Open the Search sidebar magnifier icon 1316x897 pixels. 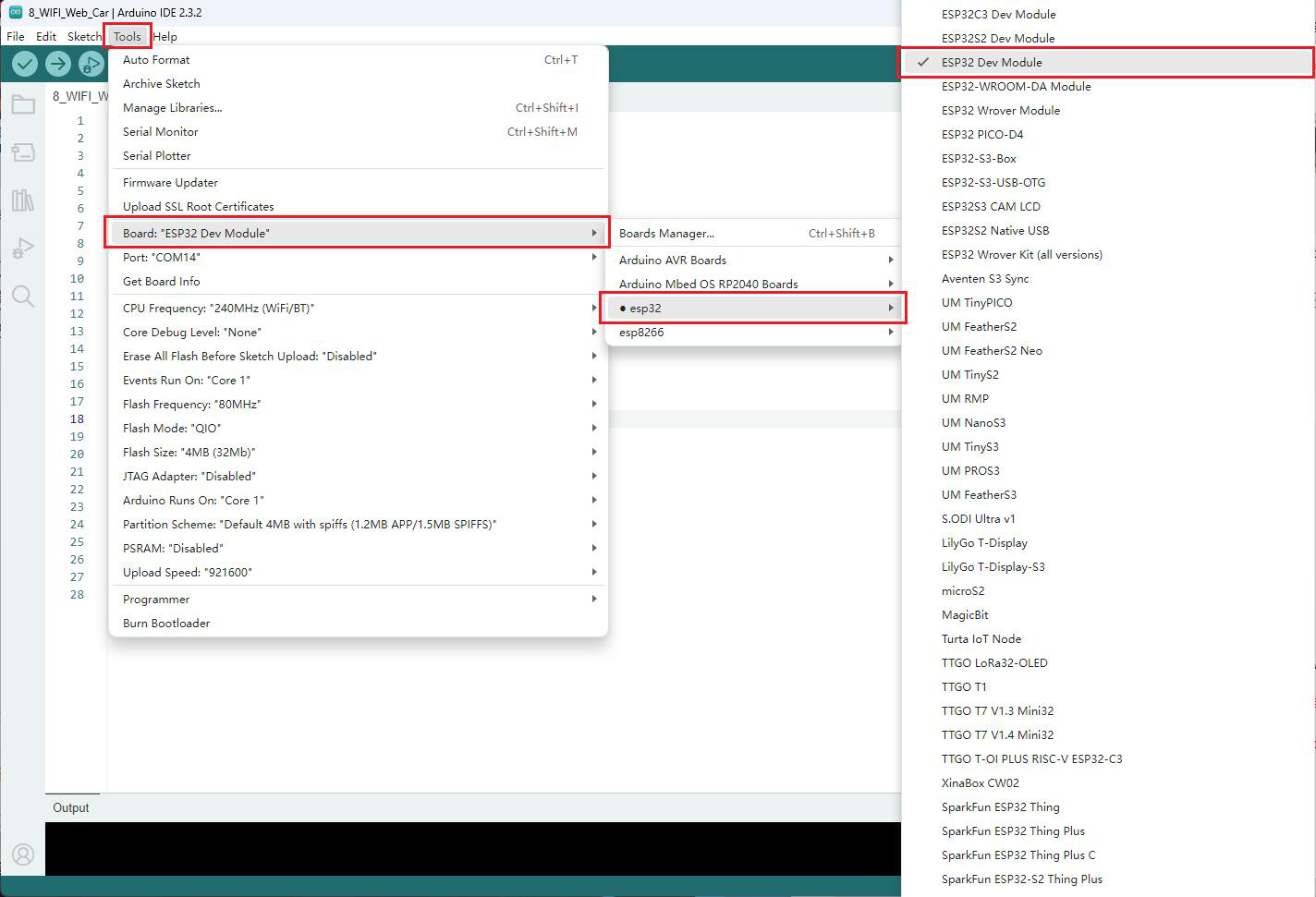click(23, 297)
